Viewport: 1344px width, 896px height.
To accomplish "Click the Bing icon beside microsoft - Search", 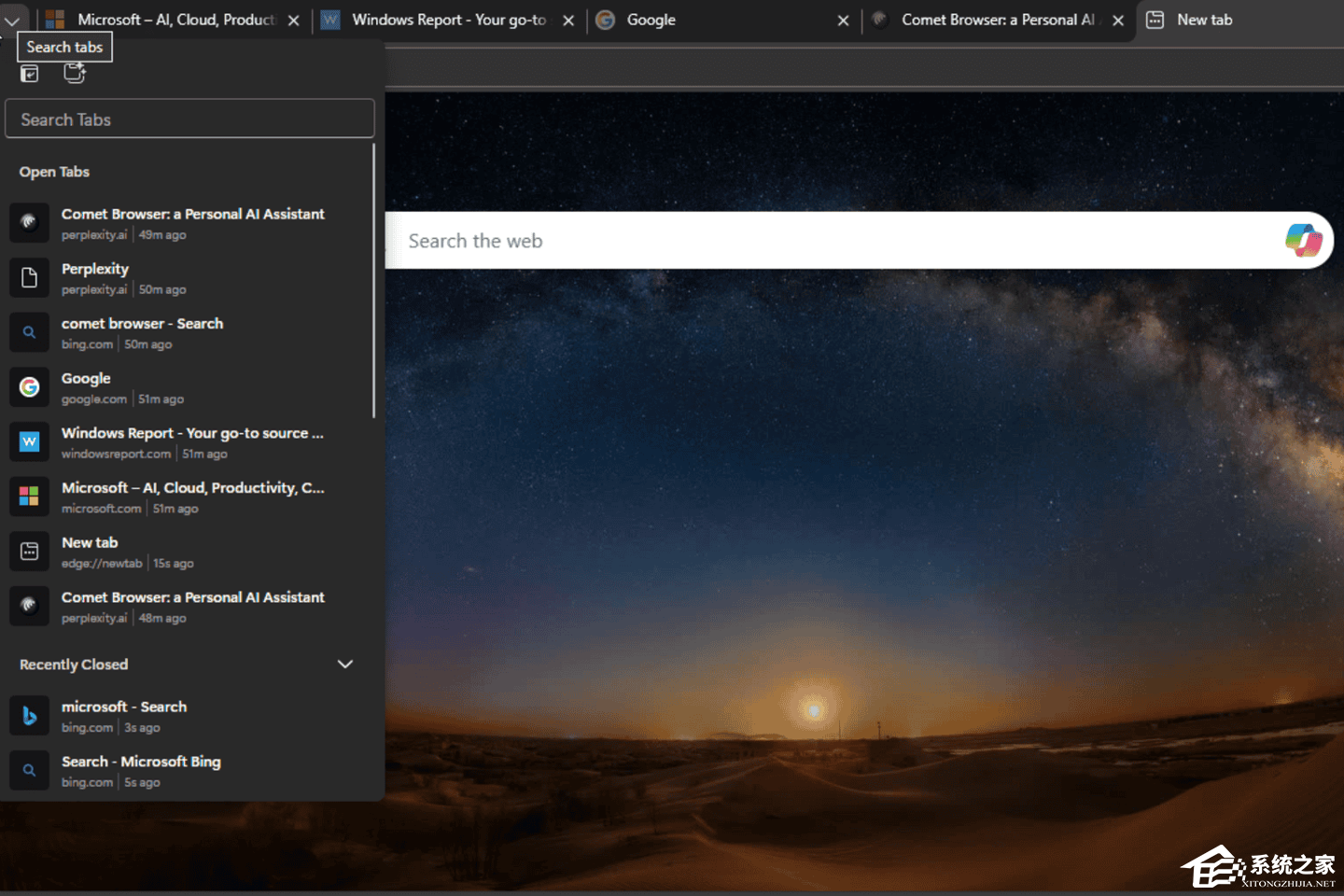I will pos(29,716).
